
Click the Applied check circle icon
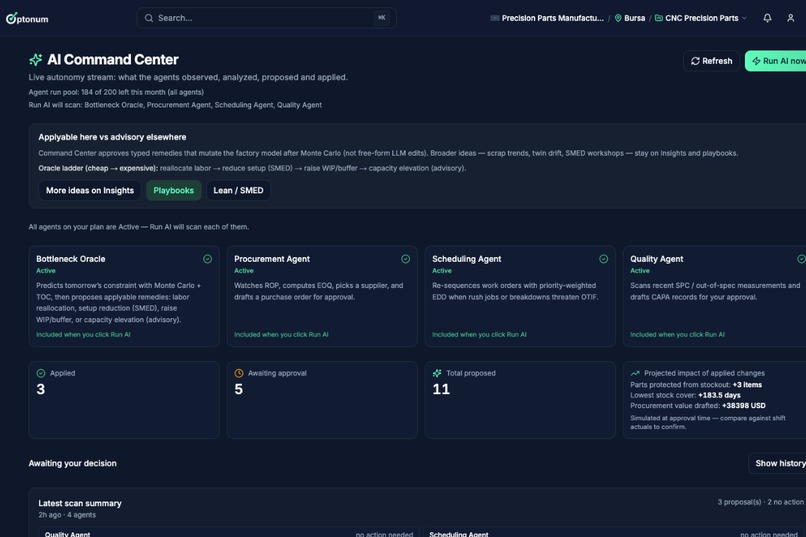coord(41,373)
